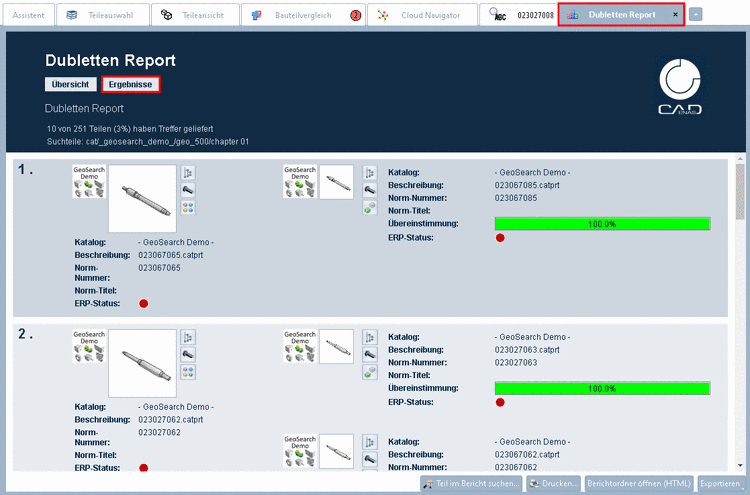Close the Dubletten Report tab

point(675,14)
